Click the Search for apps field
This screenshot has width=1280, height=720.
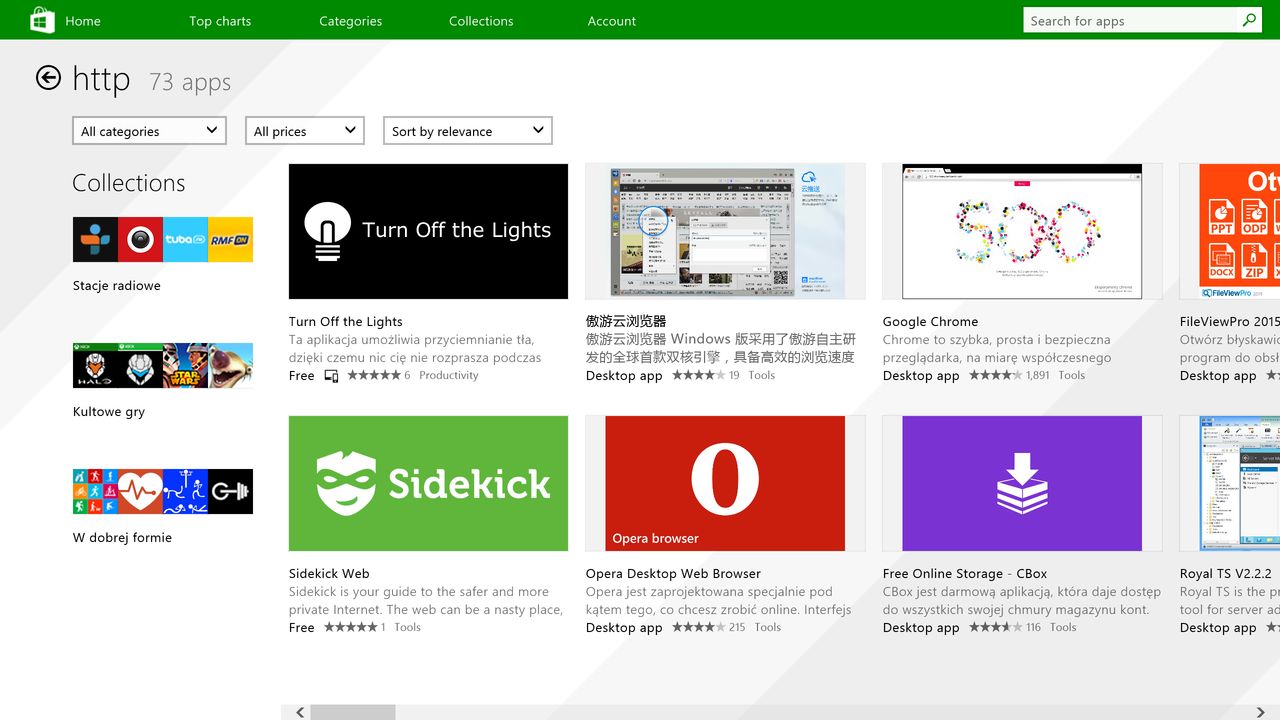[x=1131, y=20]
